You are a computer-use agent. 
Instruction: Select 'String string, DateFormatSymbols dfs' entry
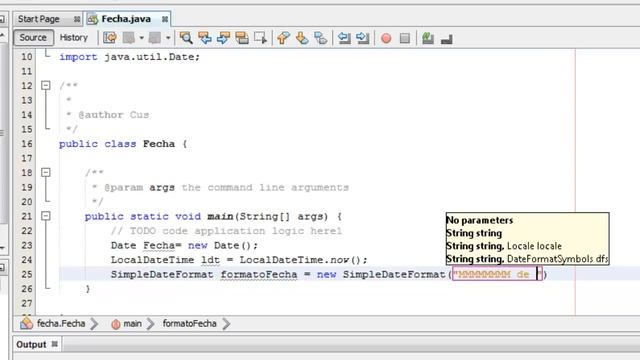[527, 259]
